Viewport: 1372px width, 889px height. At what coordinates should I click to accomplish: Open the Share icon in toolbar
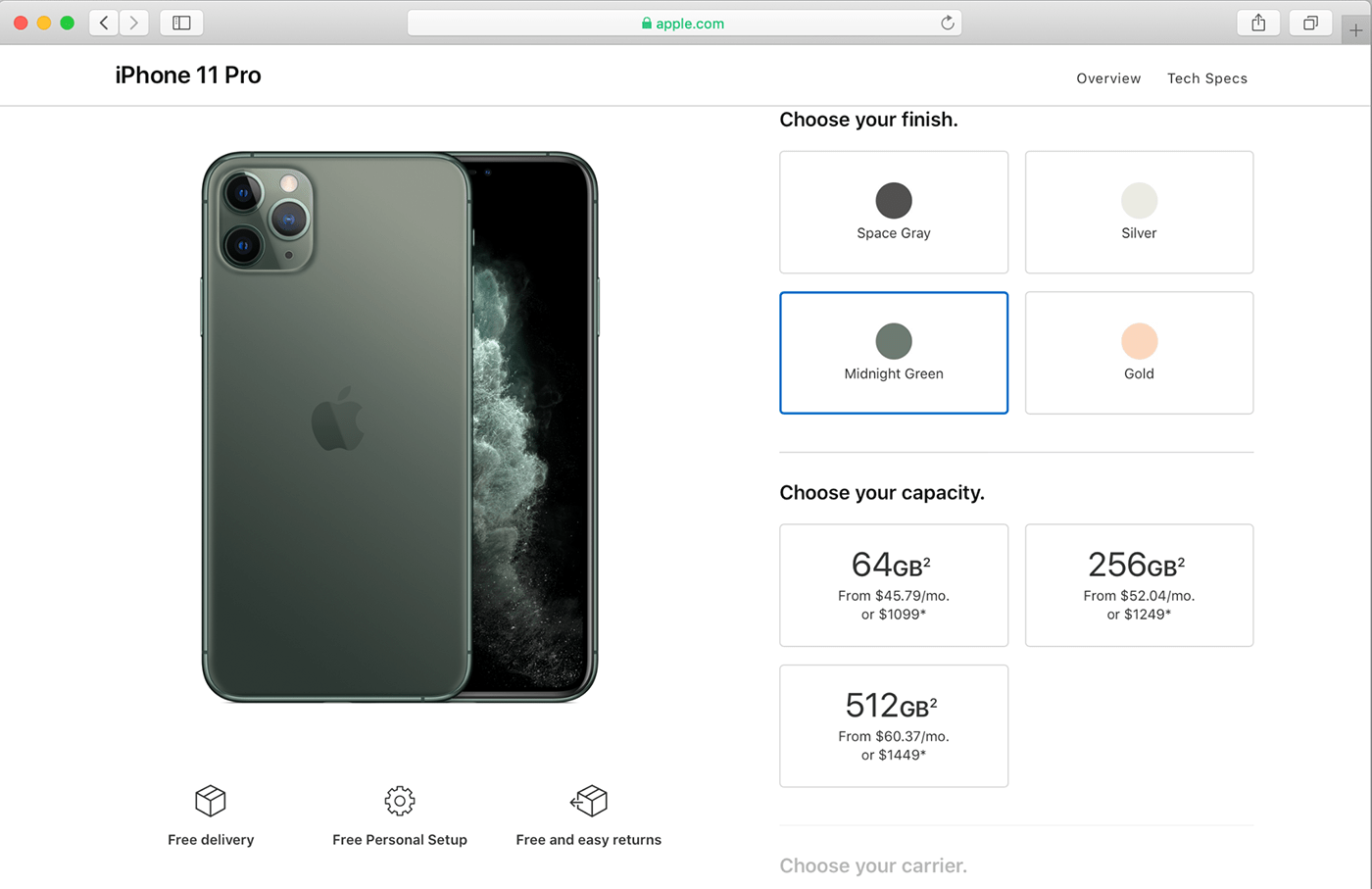[1258, 23]
